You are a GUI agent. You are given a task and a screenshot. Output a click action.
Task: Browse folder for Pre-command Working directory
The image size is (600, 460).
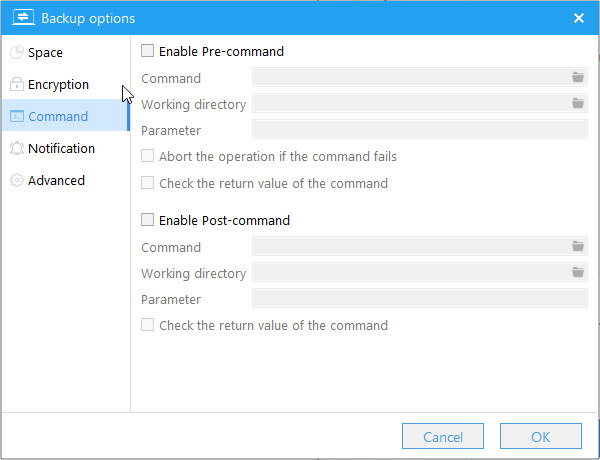[578, 103]
